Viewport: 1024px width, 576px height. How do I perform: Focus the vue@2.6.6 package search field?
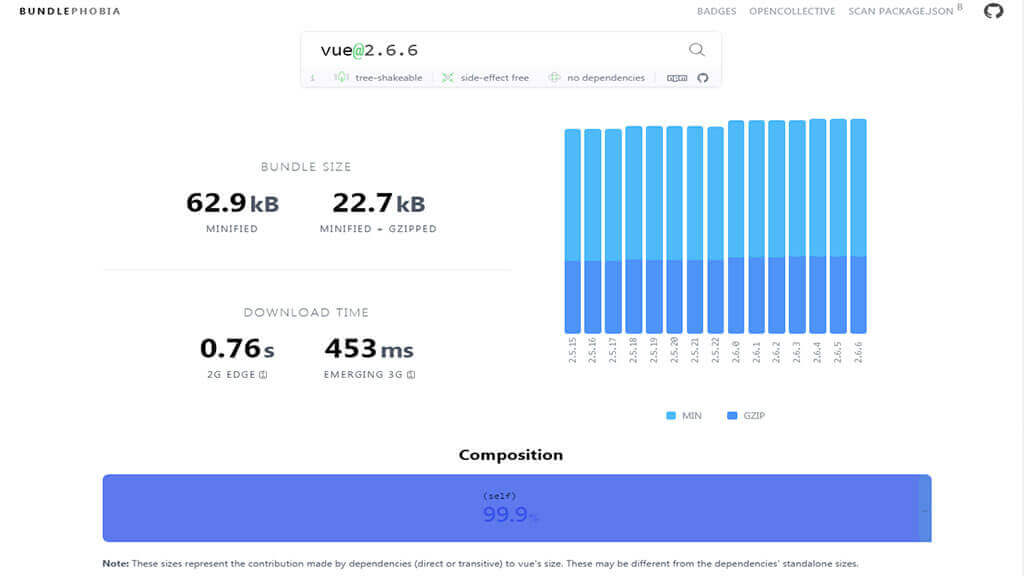(x=500, y=50)
